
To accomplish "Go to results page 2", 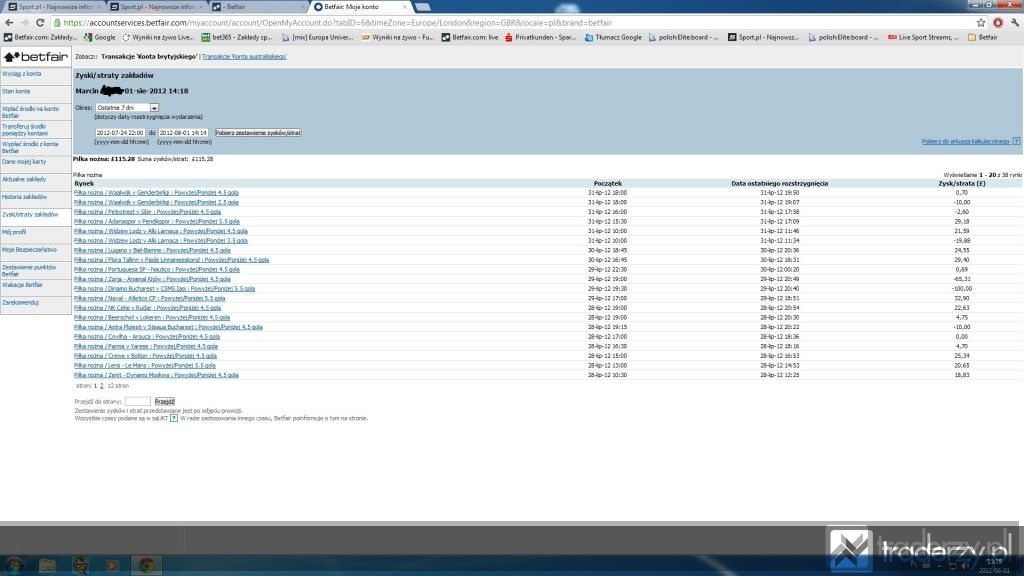I will coord(102,386).
